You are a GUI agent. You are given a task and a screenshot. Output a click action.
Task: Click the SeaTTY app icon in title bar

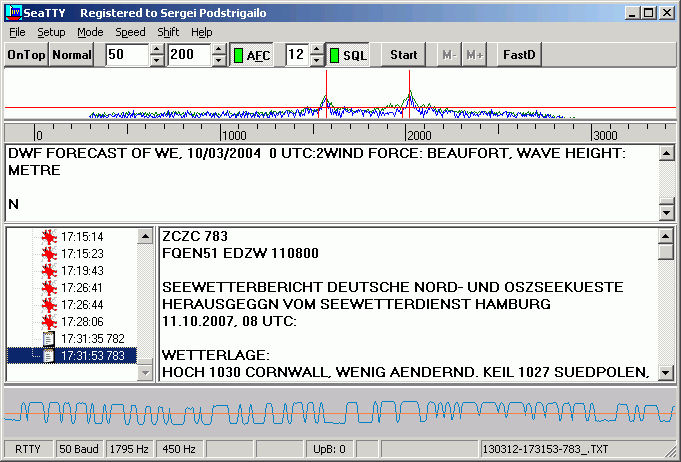click(12, 13)
